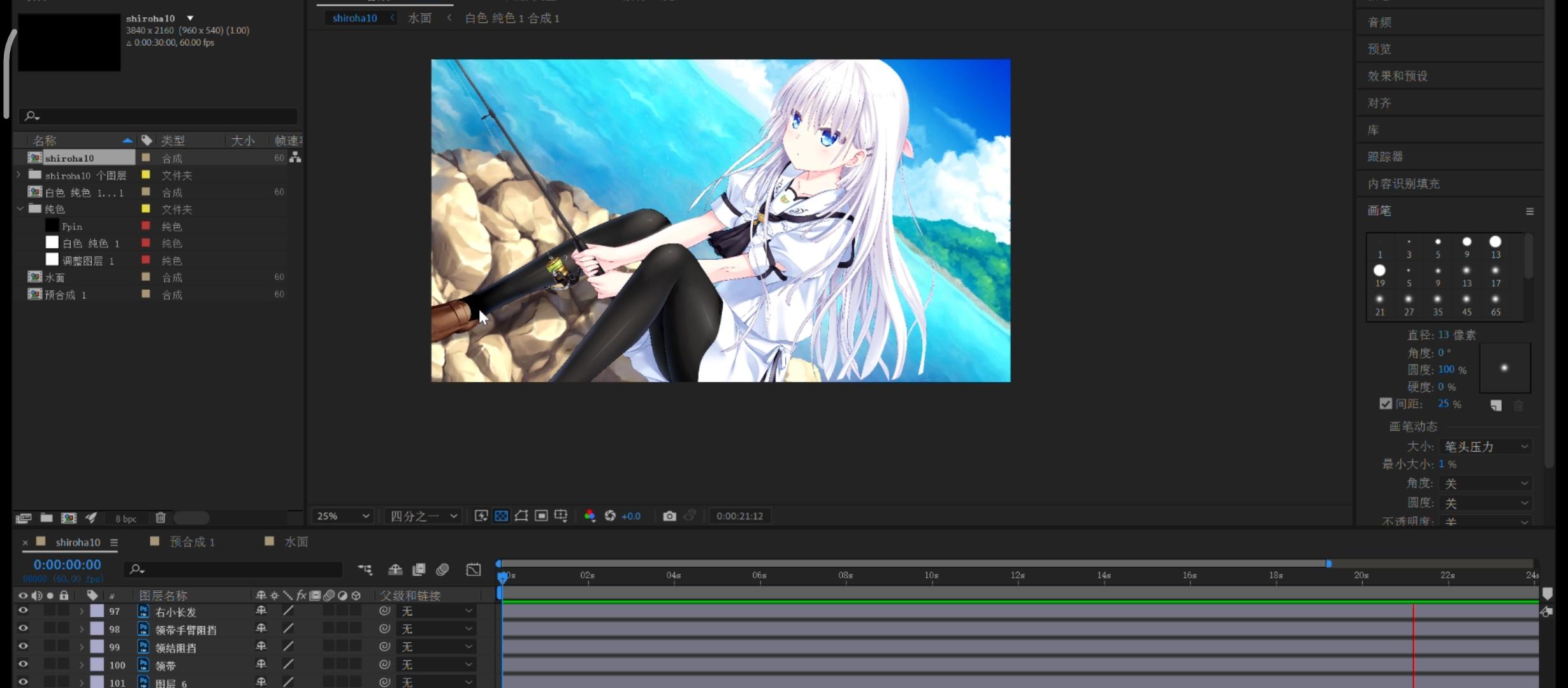
Task: Open 画笔动态 大小 笔头压力 dropdown
Action: click(1485, 447)
